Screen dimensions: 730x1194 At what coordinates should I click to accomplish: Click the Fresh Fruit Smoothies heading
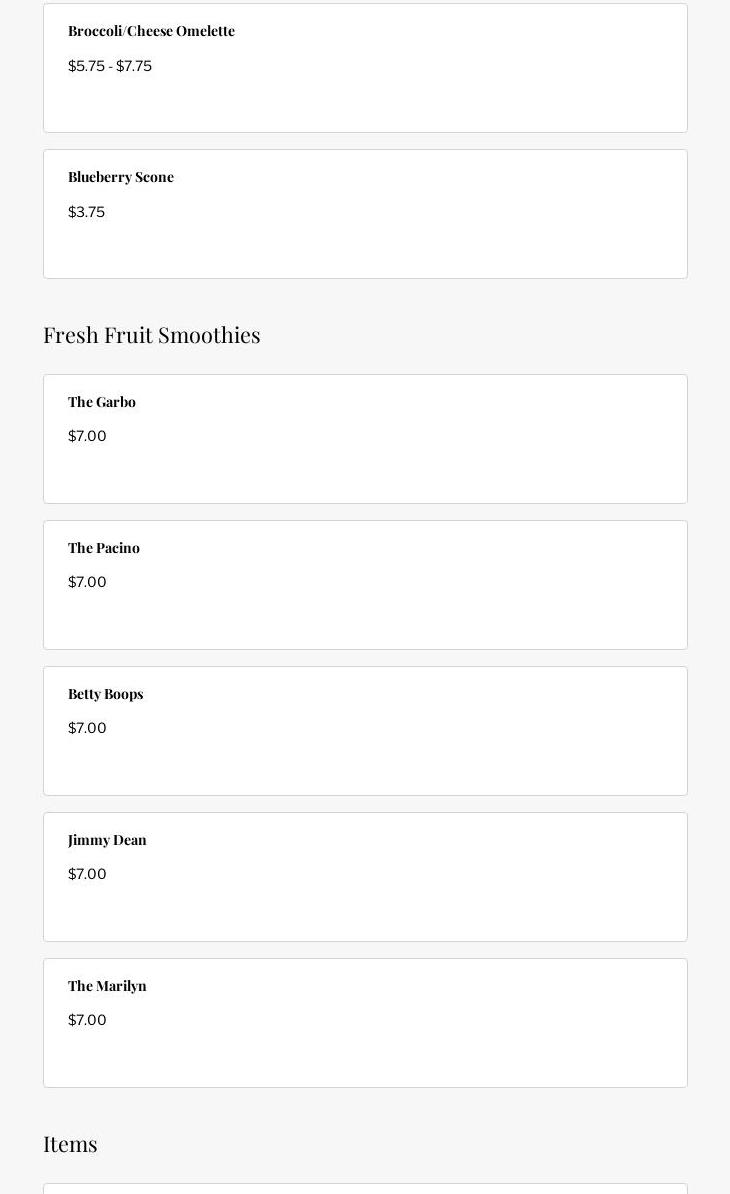152,334
